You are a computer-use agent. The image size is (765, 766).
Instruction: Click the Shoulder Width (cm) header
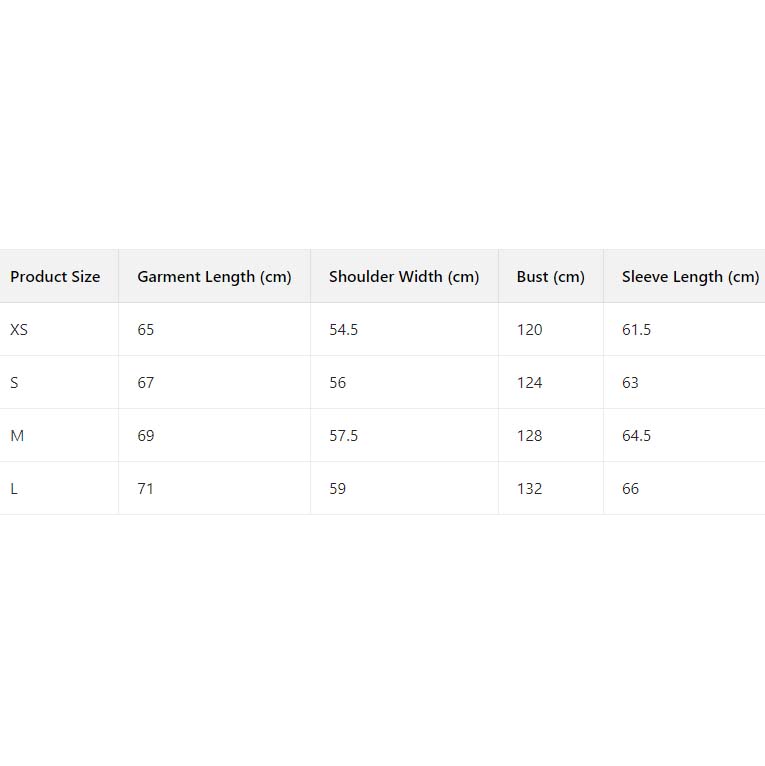click(404, 277)
